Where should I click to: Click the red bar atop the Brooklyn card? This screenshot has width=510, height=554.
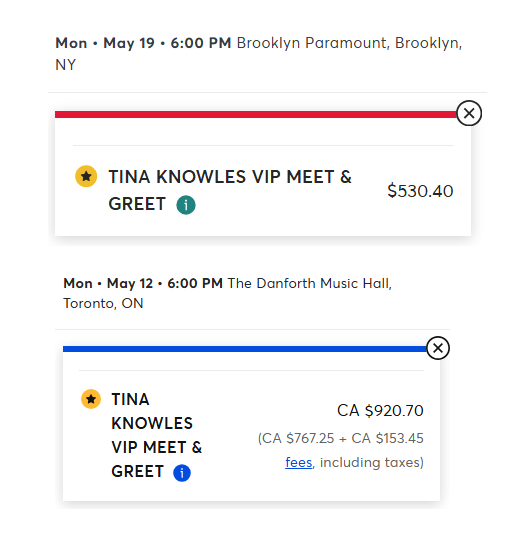pyautogui.click(x=256, y=114)
